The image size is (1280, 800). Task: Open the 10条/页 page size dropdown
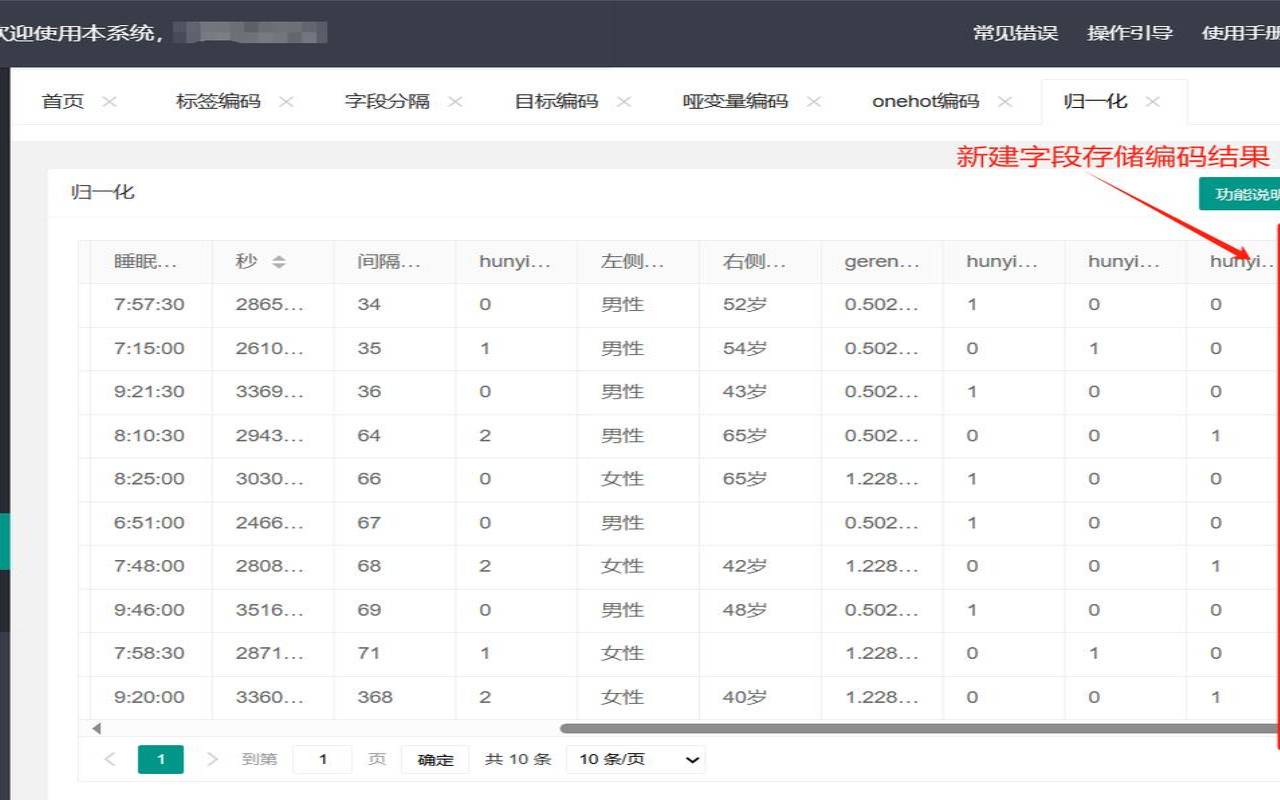(635, 759)
